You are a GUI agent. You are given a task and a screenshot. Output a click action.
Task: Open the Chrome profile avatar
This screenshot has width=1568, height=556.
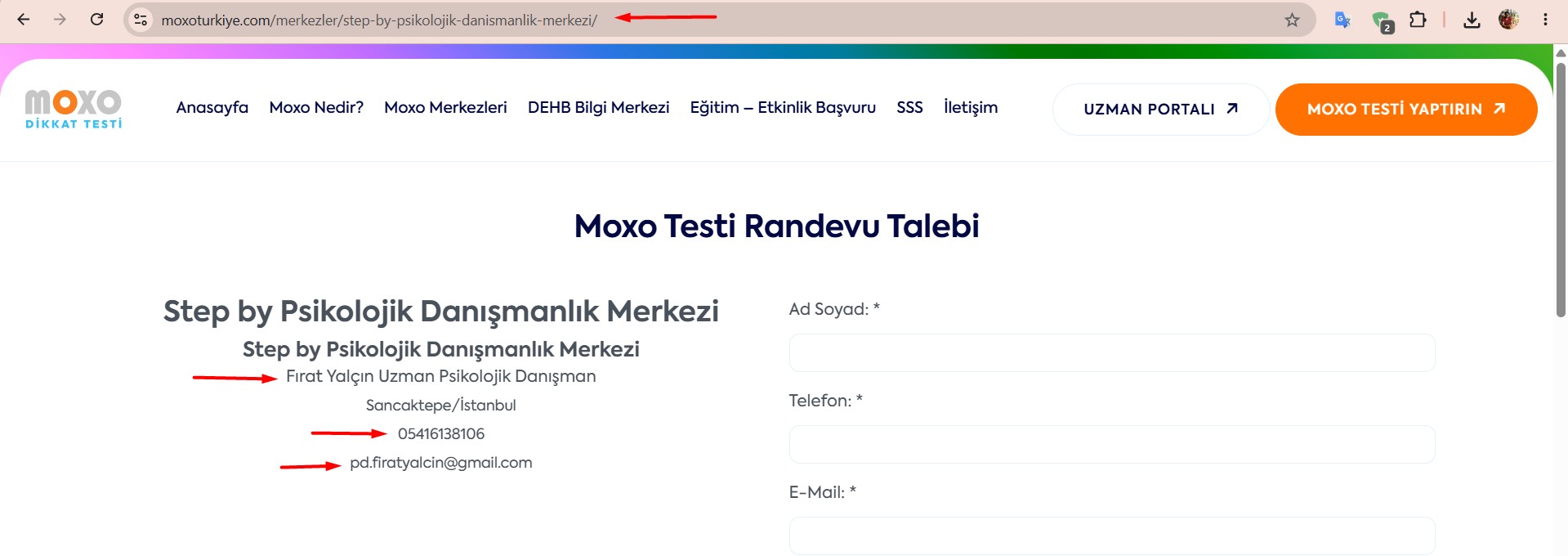[x=1508, y=20]
